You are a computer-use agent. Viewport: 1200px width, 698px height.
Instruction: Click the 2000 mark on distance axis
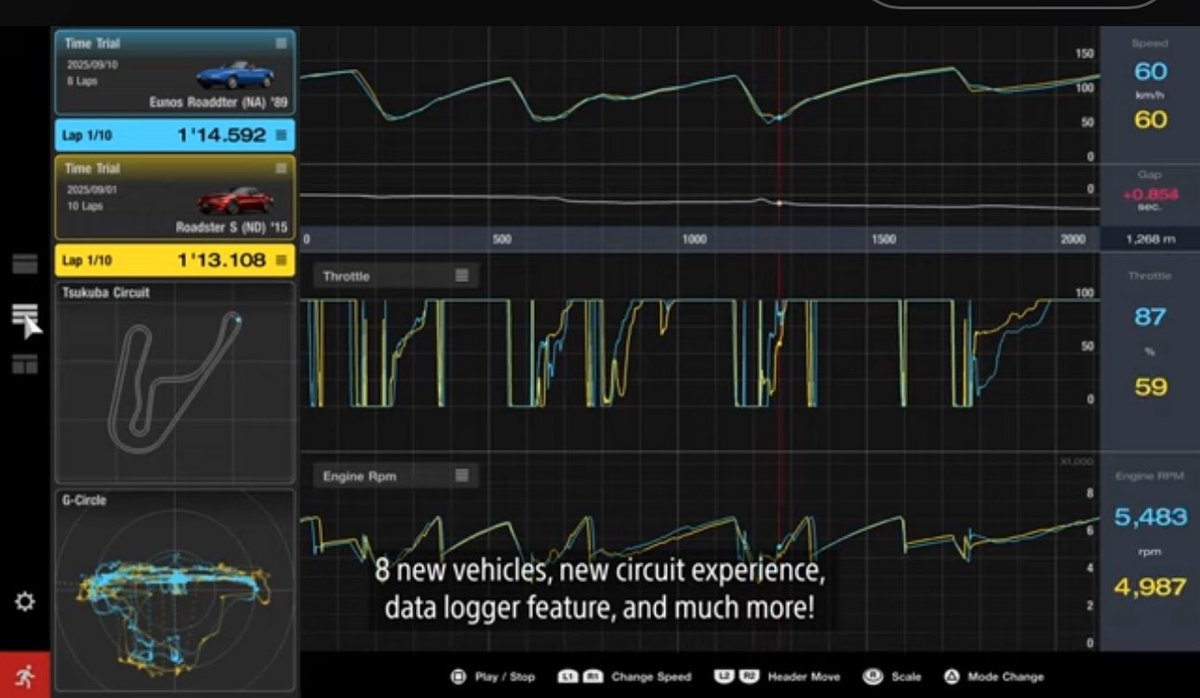pyautogui.click(x=1072, y=240)
